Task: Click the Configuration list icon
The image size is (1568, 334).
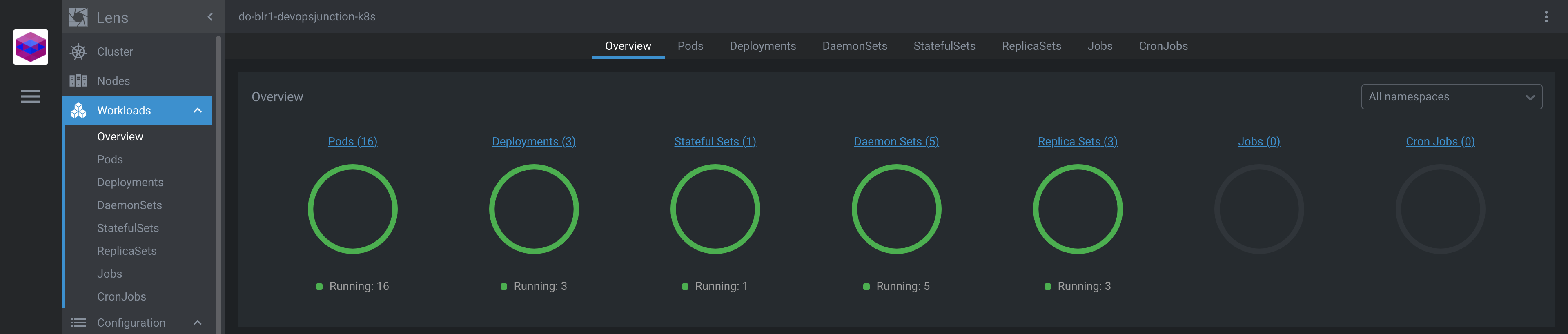Action: [x=78, y=323]
